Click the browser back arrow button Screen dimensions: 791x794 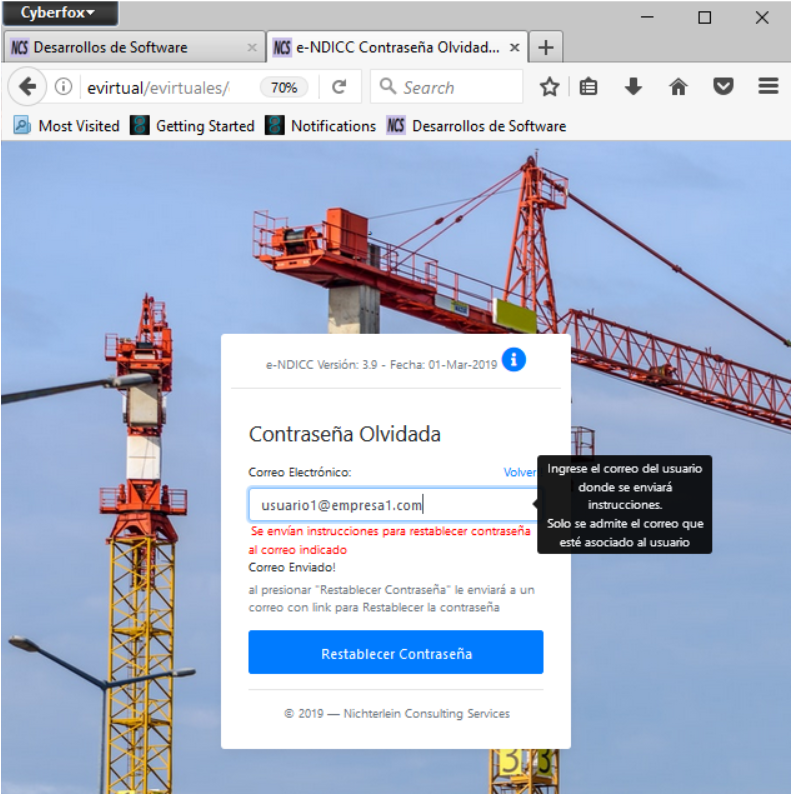[27, 87]
